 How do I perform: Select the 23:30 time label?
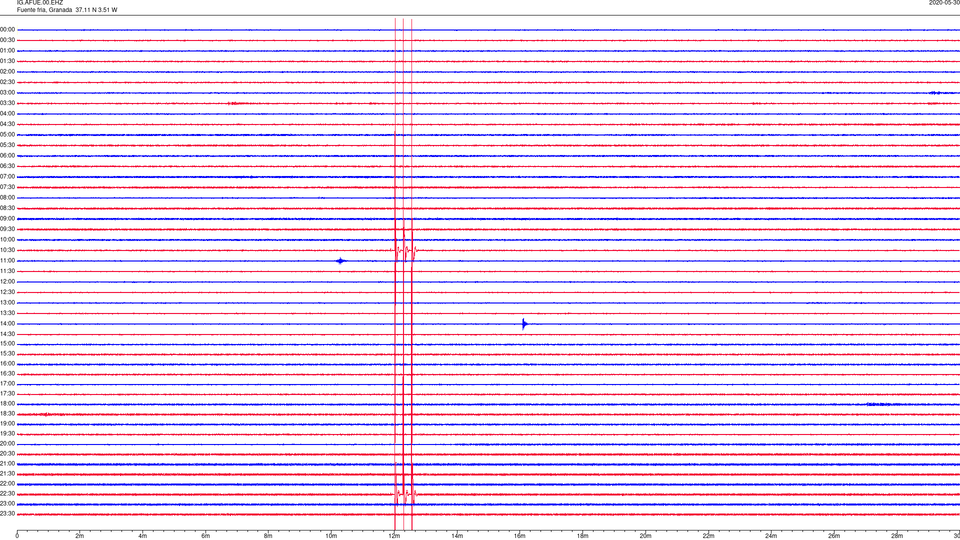(x=7, y=514)
